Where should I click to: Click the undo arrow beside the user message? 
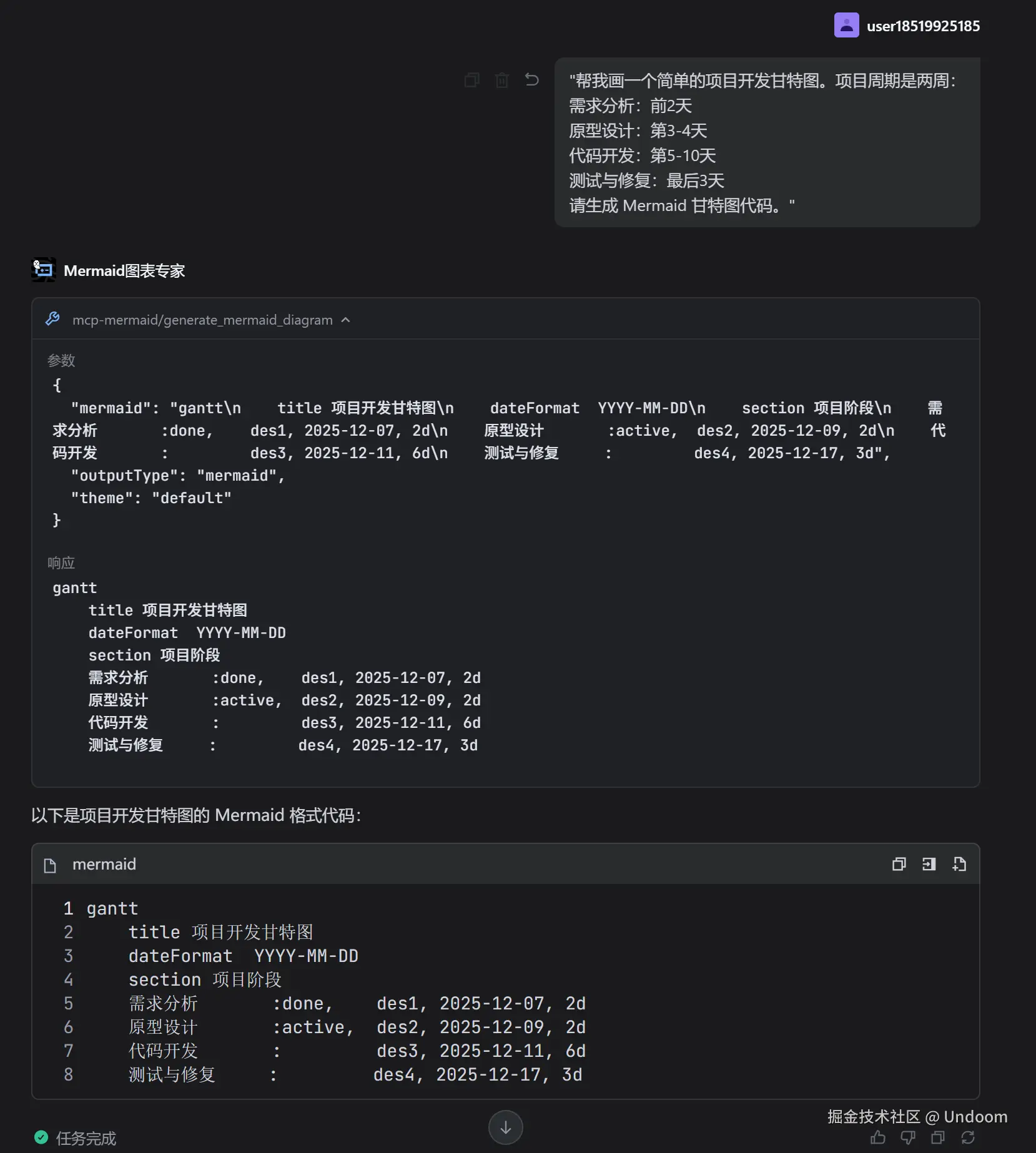click(x=532, y=80)
